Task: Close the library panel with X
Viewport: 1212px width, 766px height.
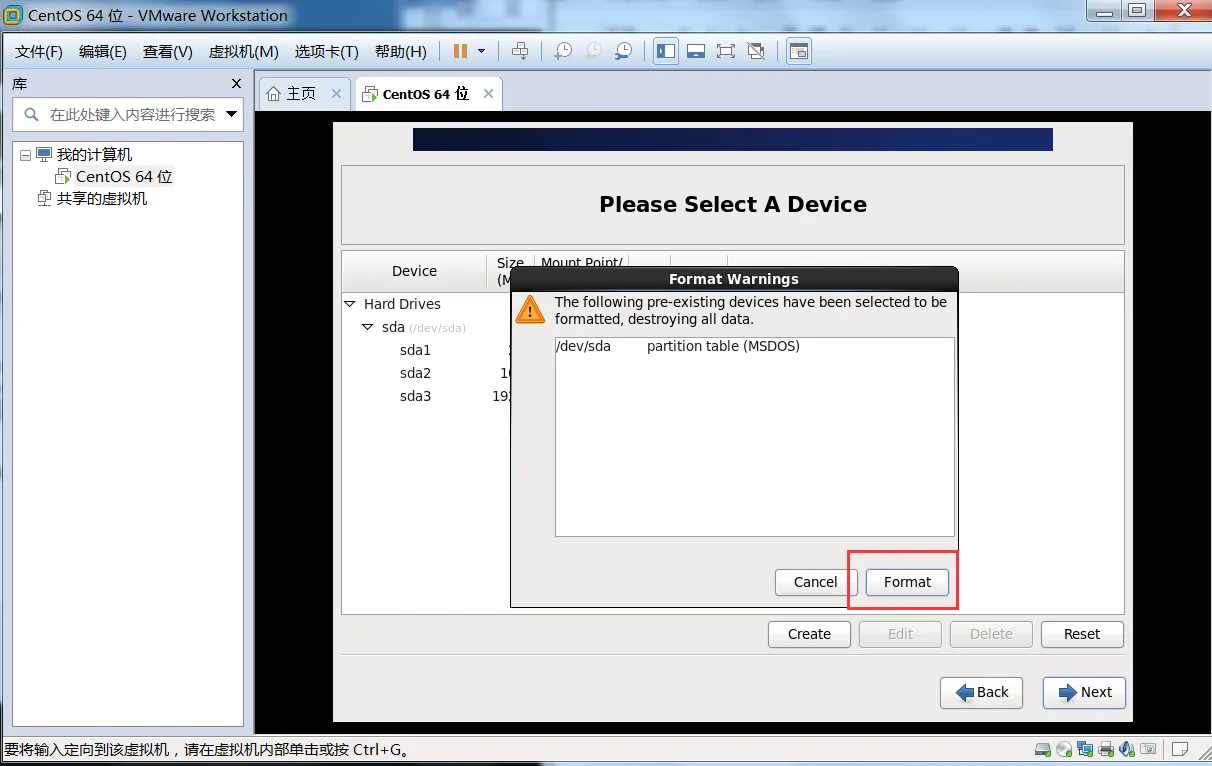Action: 236,84
